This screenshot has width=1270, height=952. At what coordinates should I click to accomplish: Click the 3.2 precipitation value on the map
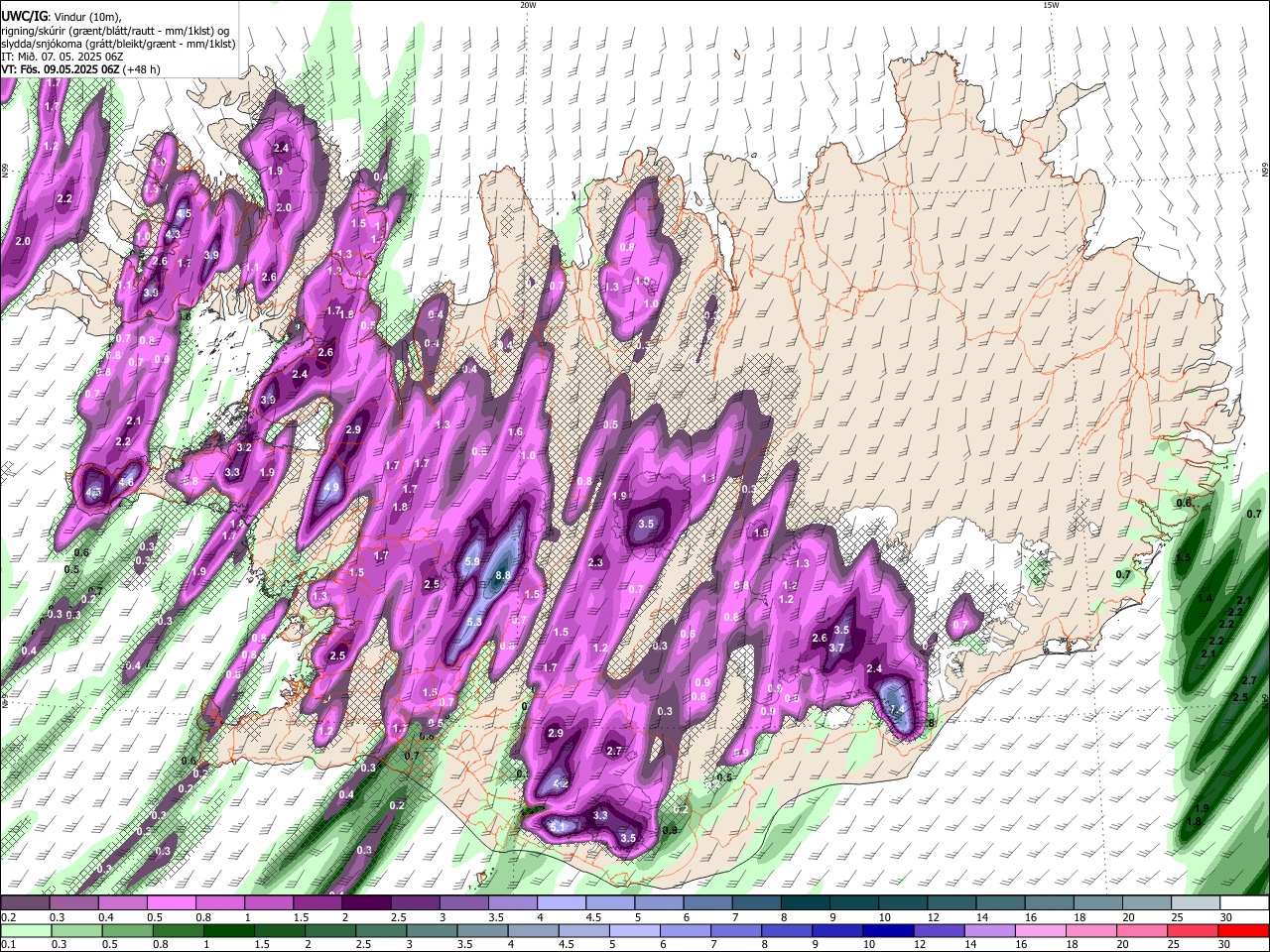click(244, 448)
